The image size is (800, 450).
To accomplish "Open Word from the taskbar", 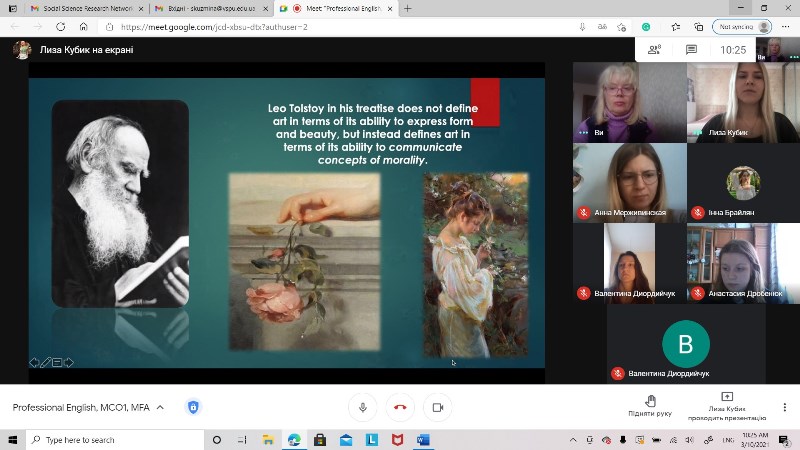I will tap(423, 440).
